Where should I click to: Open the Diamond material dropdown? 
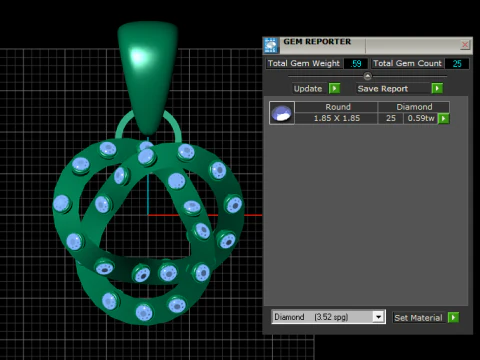(378, 317)
